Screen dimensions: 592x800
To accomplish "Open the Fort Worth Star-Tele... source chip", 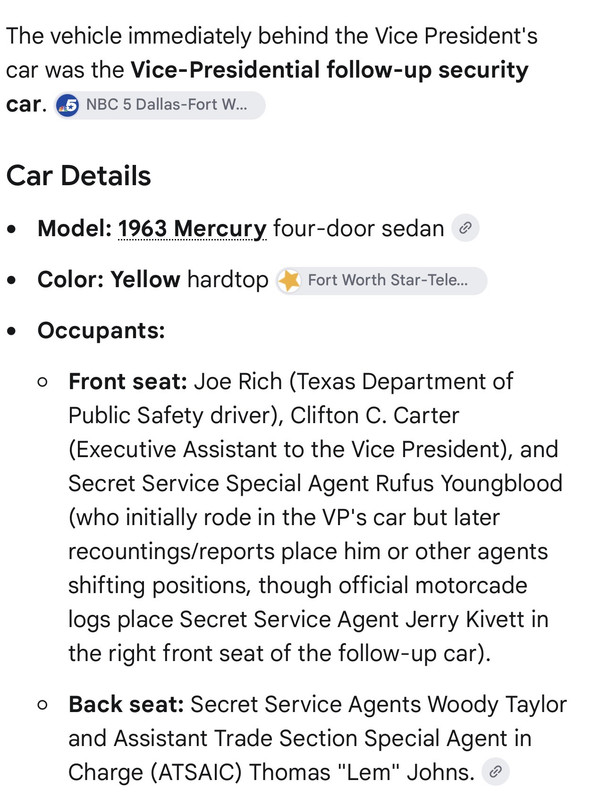I will click(381, 281).
